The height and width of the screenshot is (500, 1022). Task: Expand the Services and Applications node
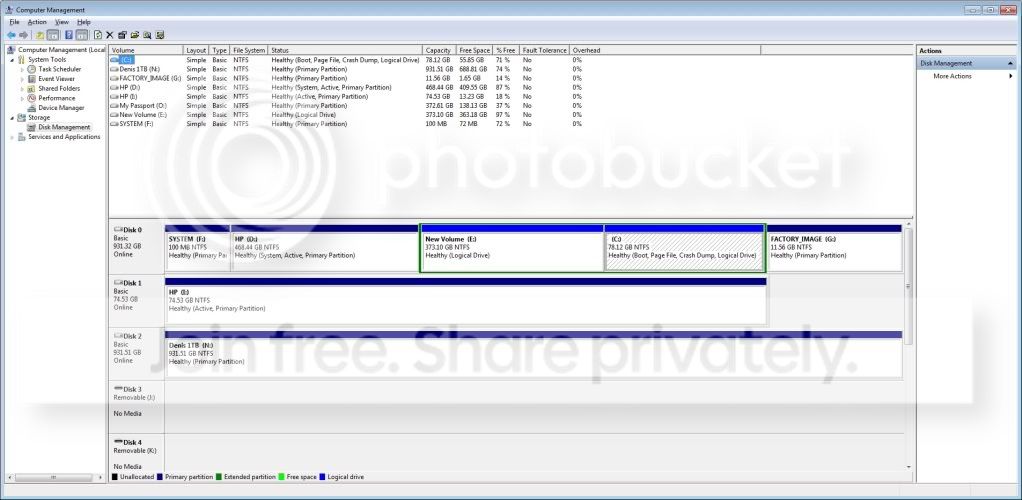[x=12, y=137]
